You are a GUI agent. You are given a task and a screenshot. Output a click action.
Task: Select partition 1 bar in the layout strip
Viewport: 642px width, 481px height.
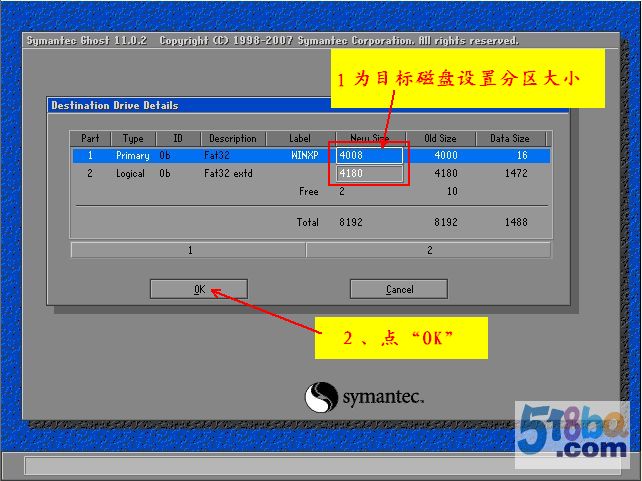point(188,250)
